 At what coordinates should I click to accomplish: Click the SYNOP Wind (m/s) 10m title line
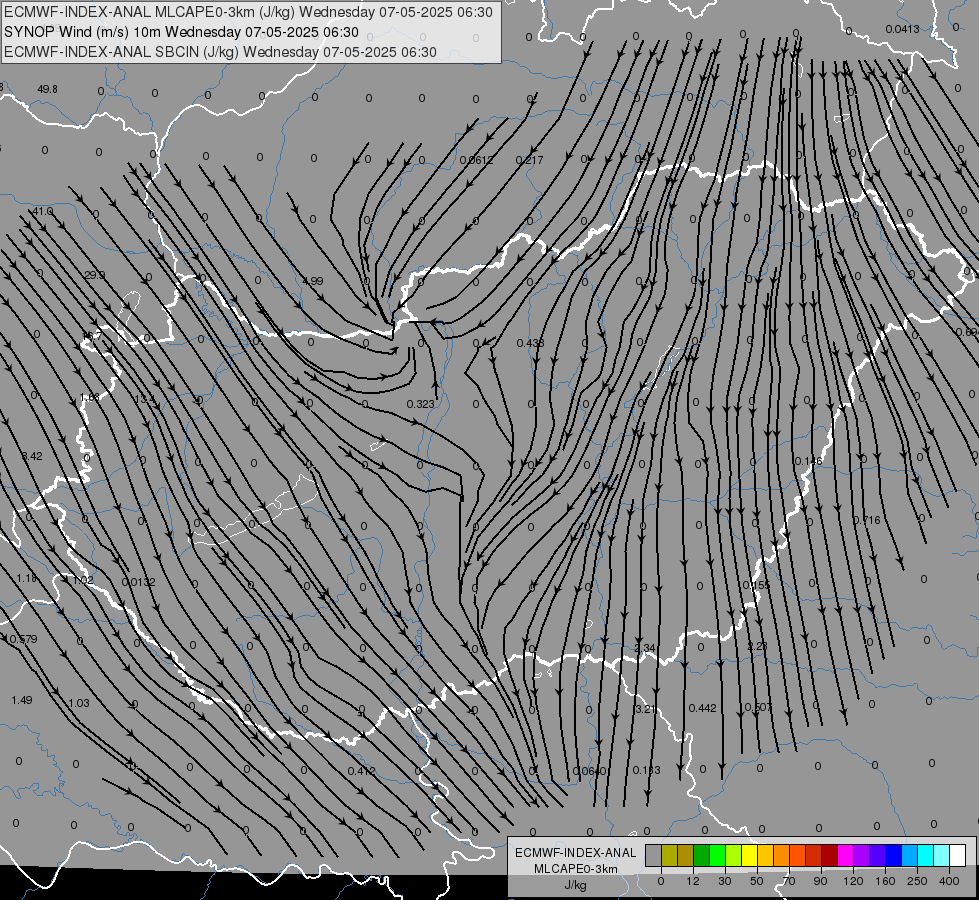click(181, 32)
